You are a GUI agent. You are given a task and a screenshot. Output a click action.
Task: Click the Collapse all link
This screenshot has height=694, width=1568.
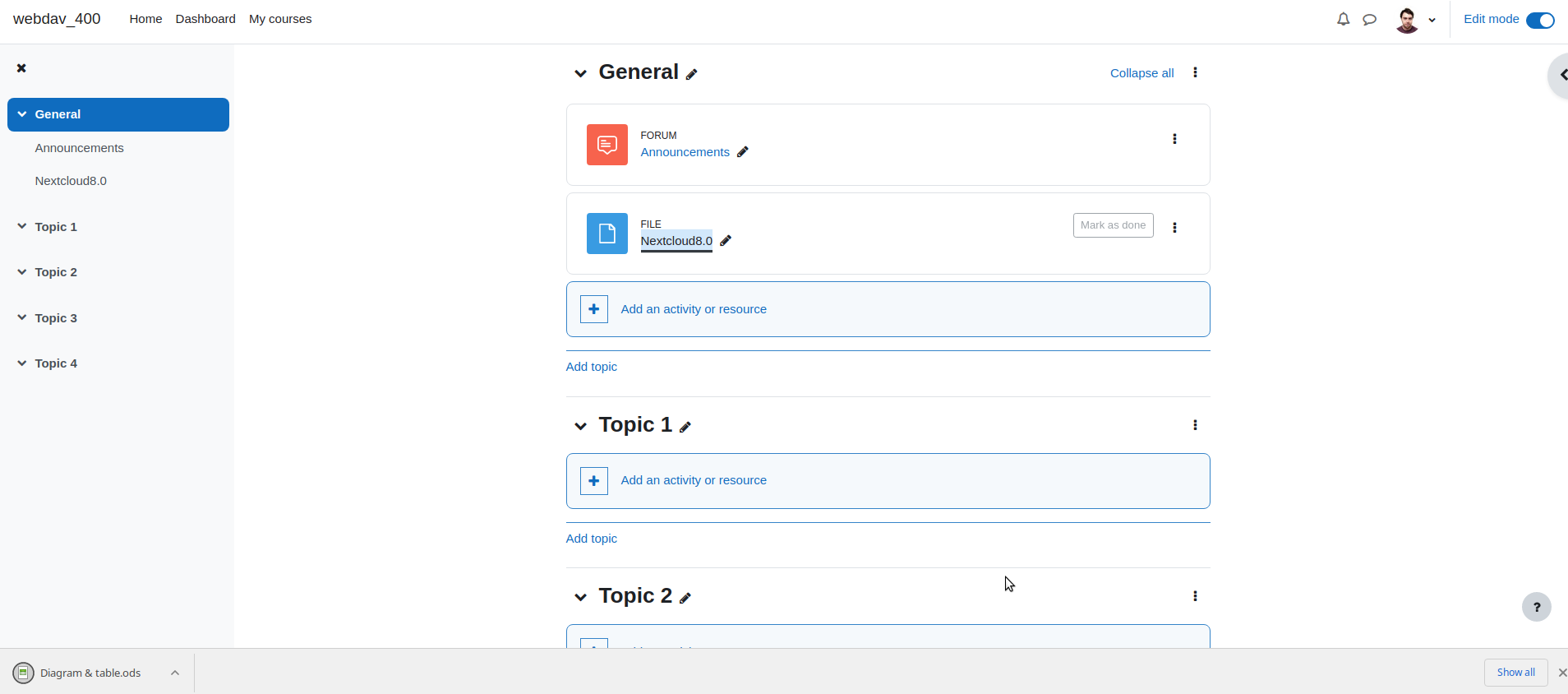1141,73
